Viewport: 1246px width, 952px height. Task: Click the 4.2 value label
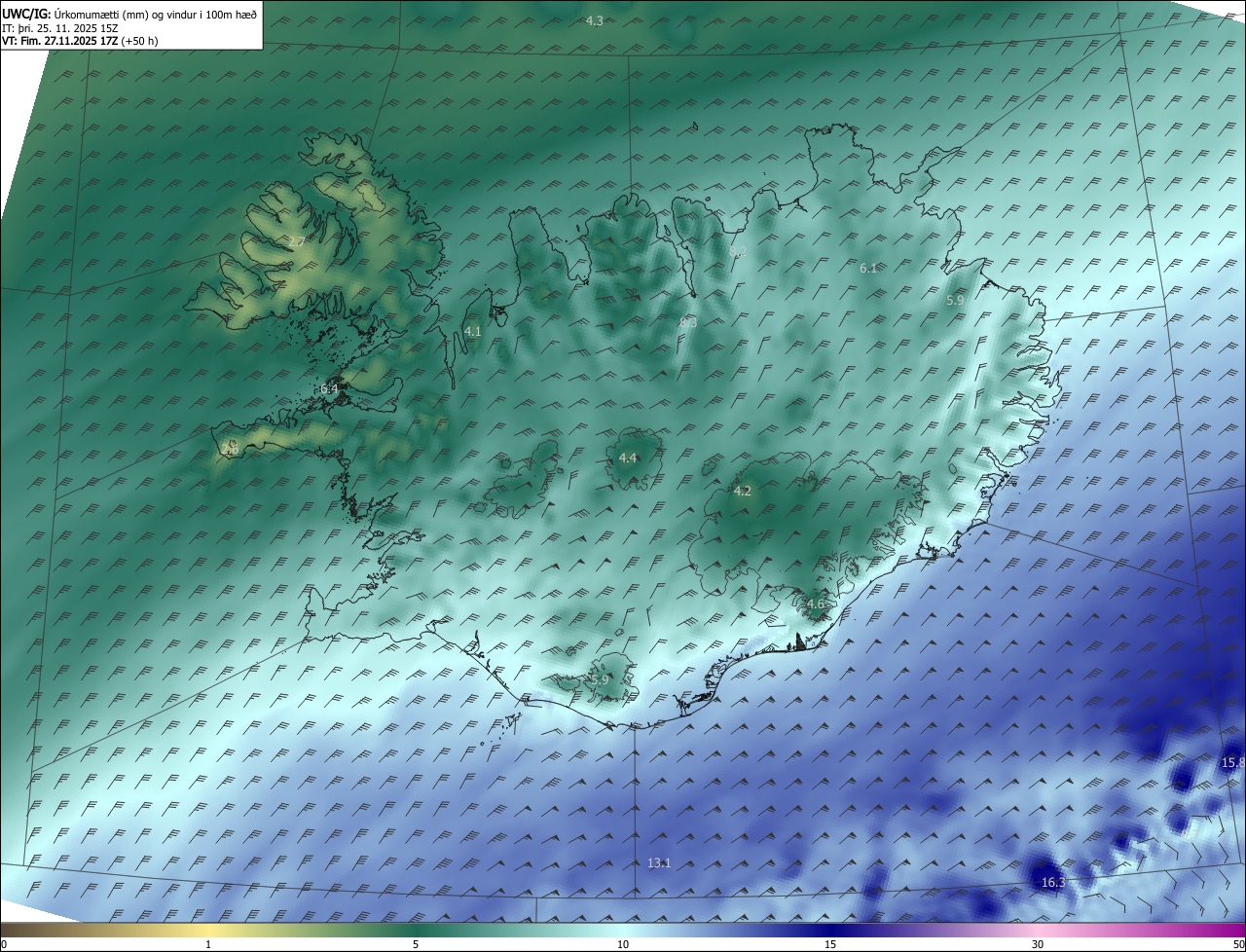coord(742,491)
